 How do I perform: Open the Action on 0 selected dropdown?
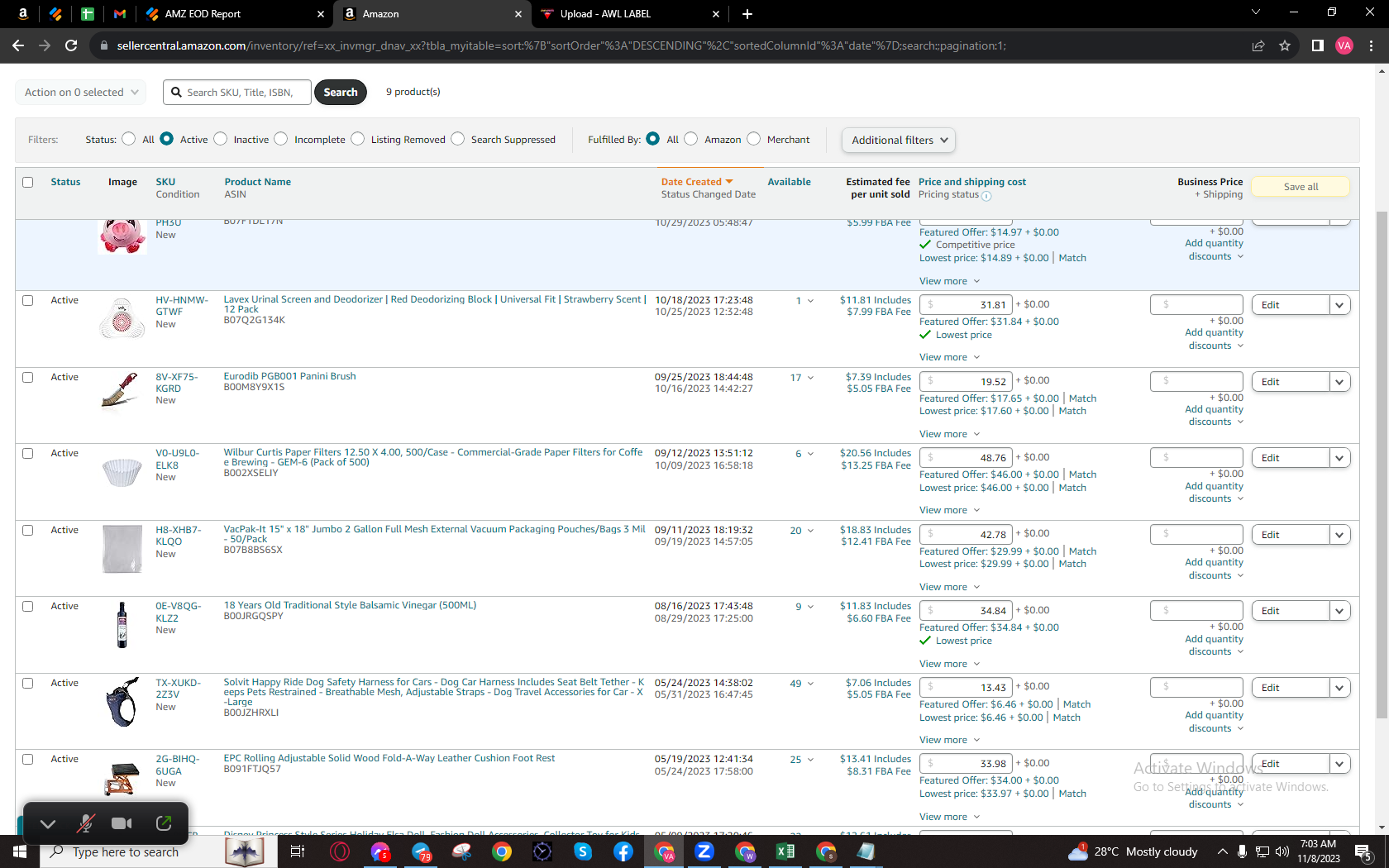pos(81,92)
